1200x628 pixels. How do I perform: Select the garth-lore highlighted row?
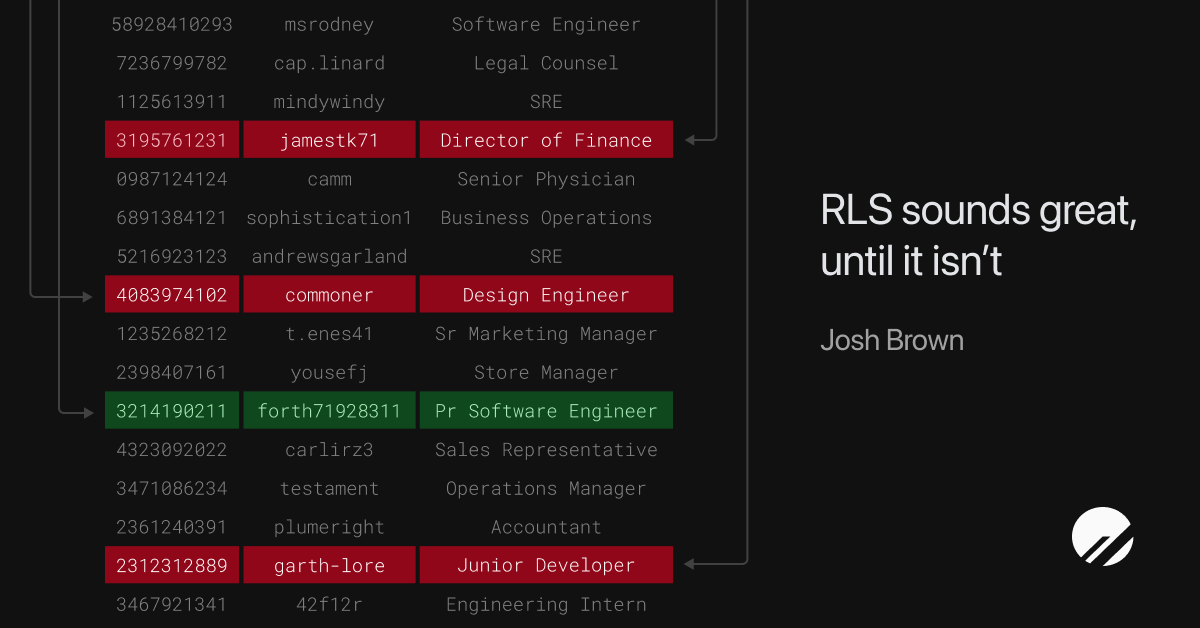(x=329, y=564)
